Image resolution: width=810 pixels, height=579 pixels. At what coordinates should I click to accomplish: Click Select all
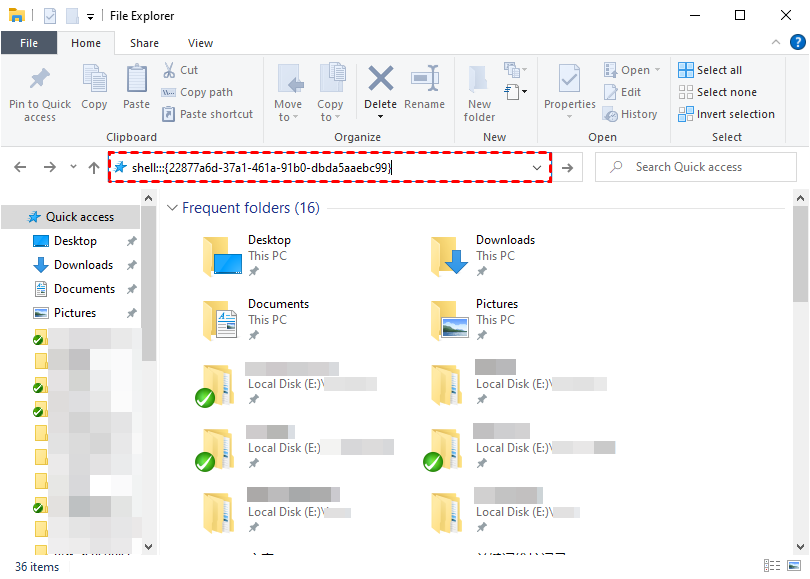(710, 70)
